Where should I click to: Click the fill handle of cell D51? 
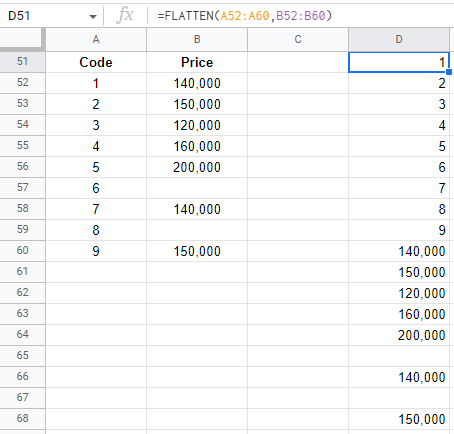(449, 72)
